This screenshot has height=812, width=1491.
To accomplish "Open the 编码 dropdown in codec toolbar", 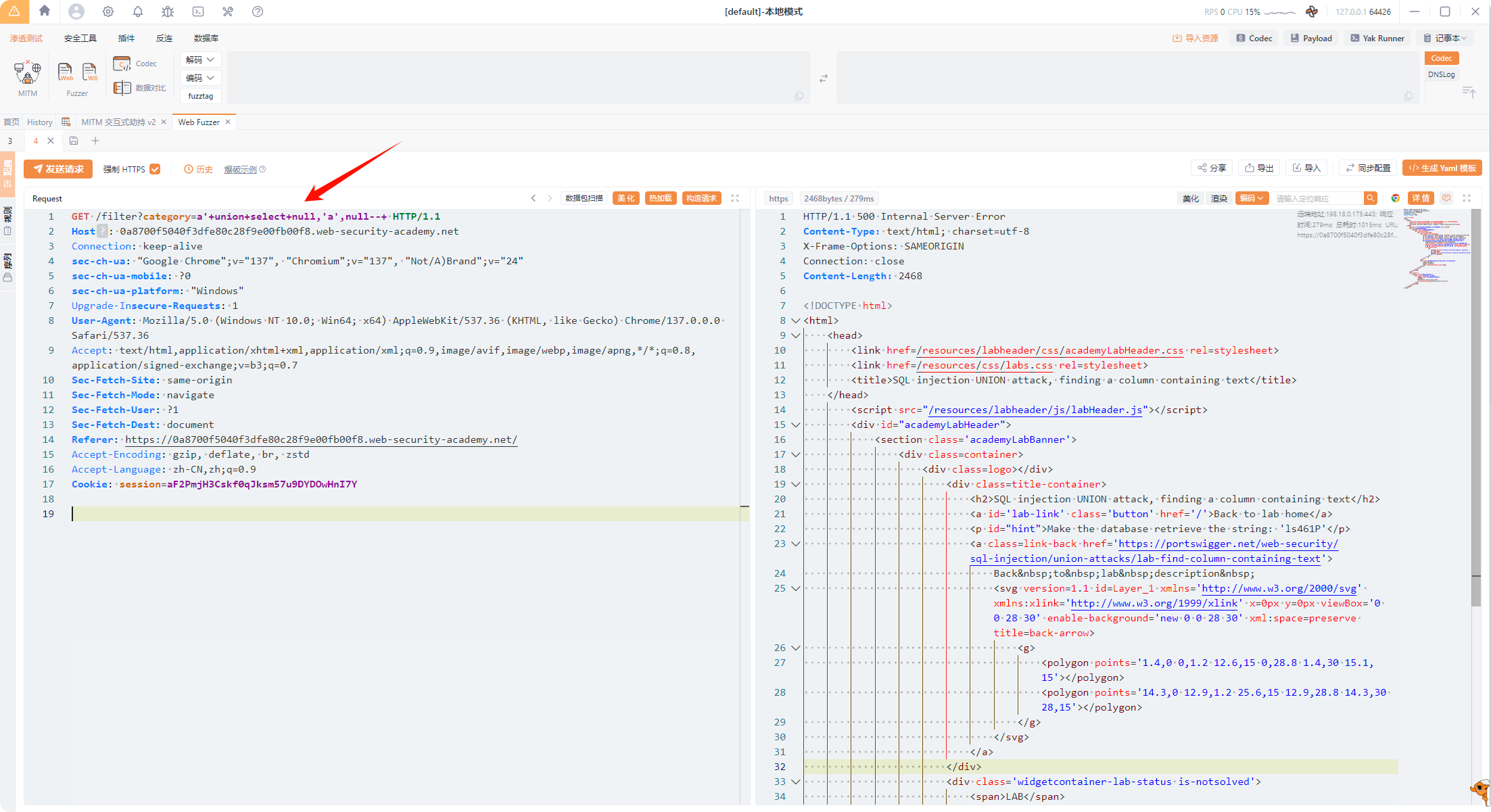I will 200,78.
